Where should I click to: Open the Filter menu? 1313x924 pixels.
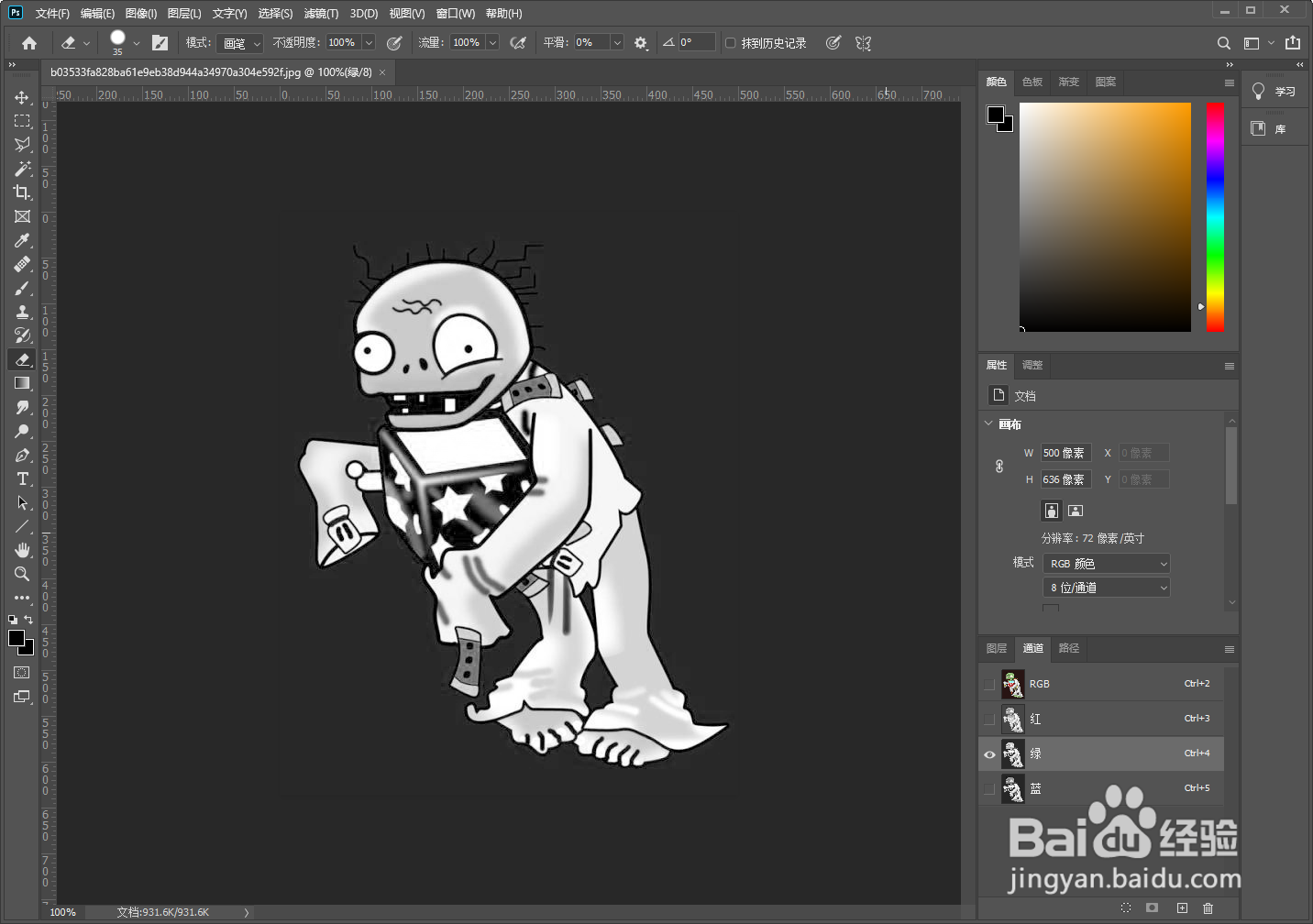(321, 13)
